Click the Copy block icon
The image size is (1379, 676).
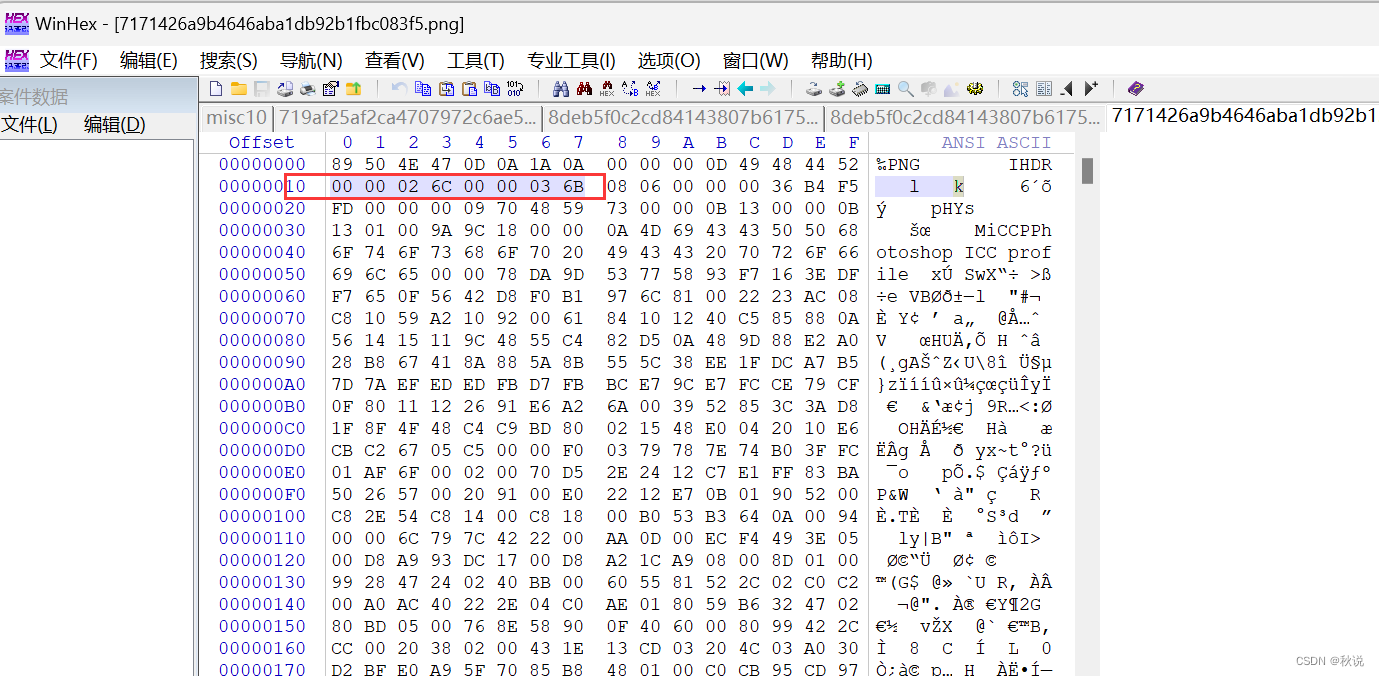[423, 88]
